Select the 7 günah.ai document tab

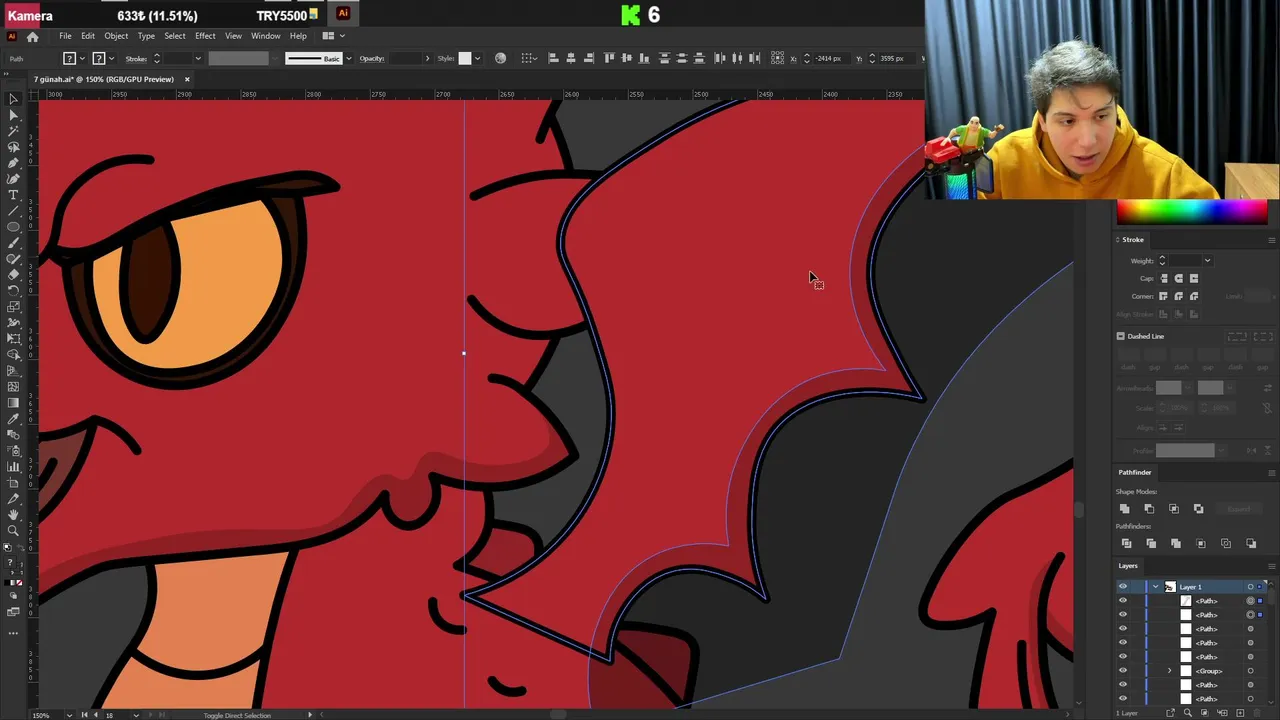point(103,79)
